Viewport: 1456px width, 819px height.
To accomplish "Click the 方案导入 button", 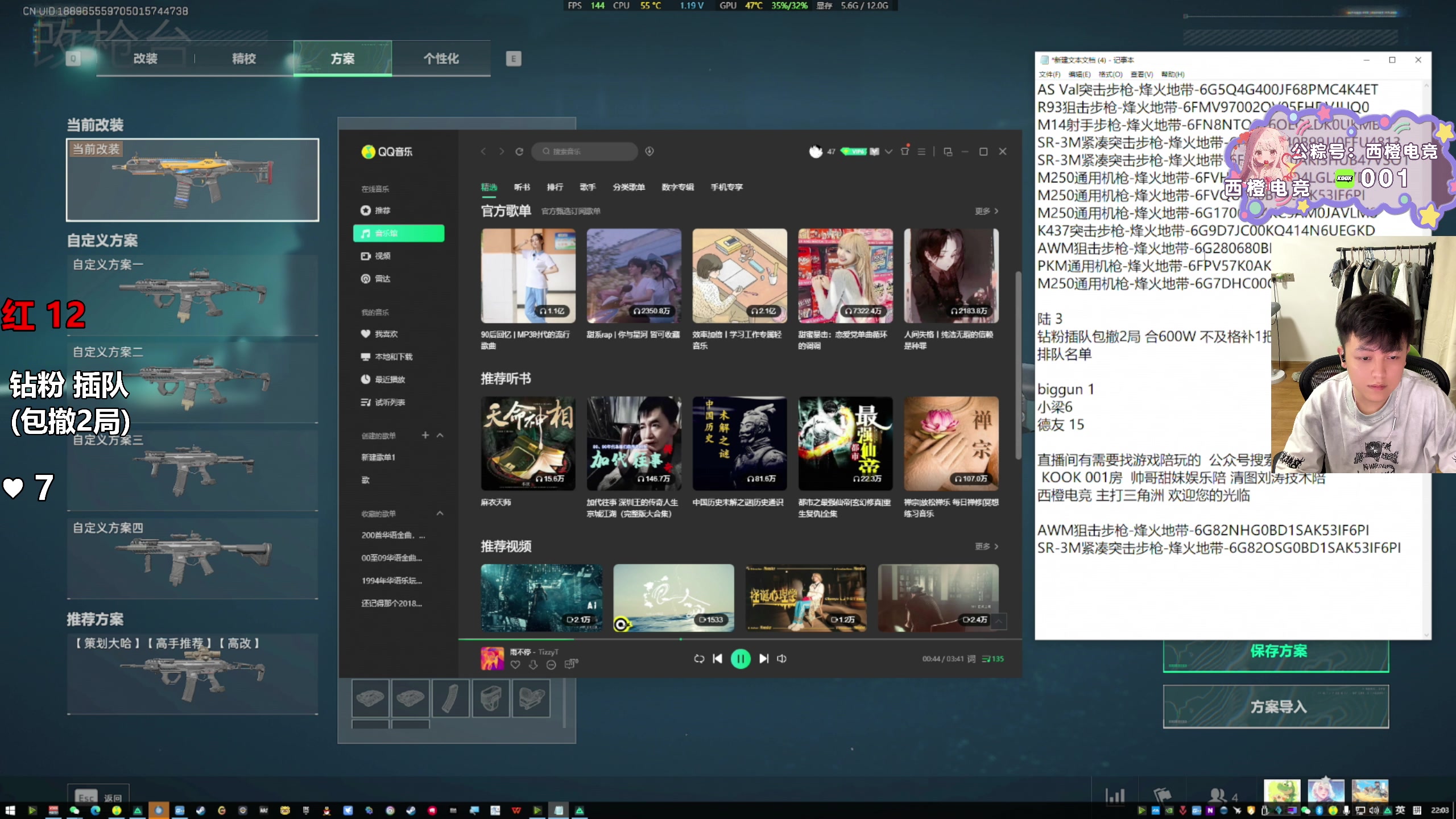I will coord(1276,706).
